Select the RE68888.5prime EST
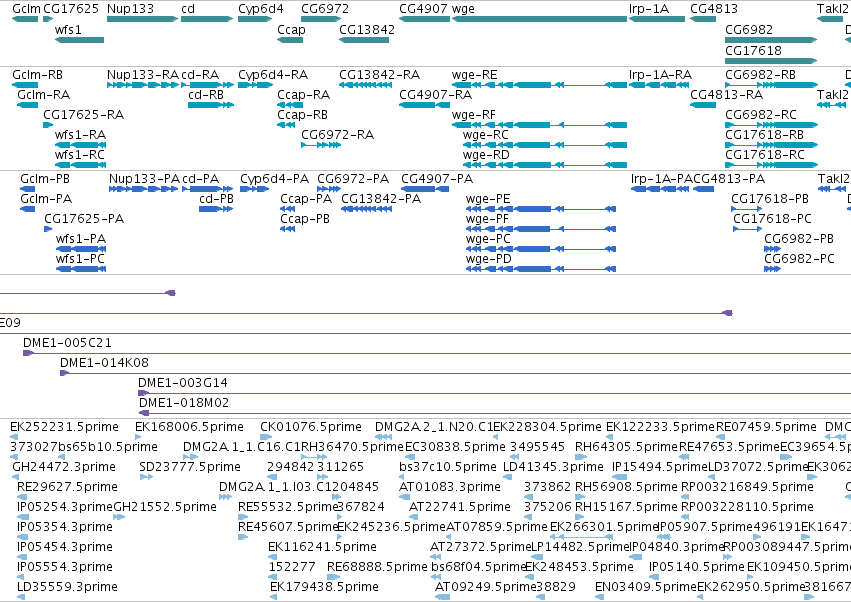This screenshot has width=851, height=602. [333, 577]
